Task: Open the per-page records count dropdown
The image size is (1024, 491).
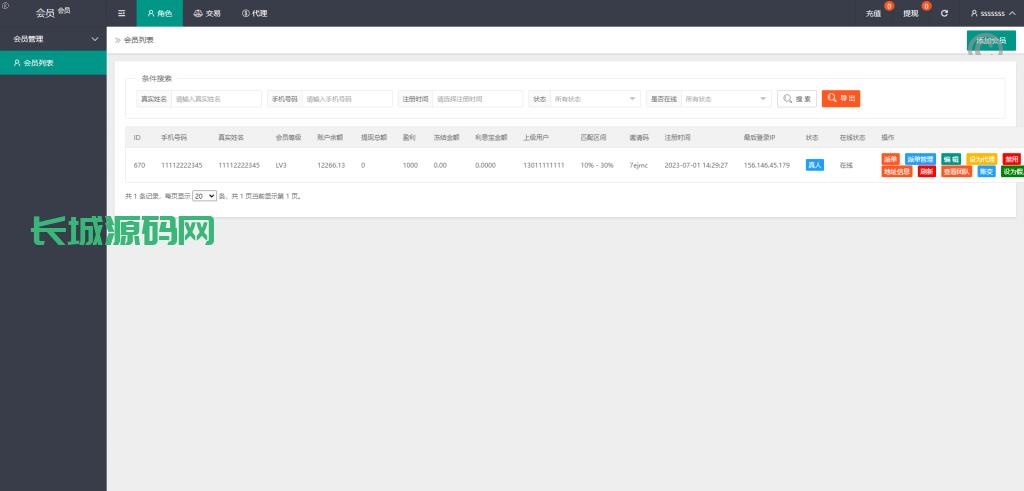Action: click(204, 196)
